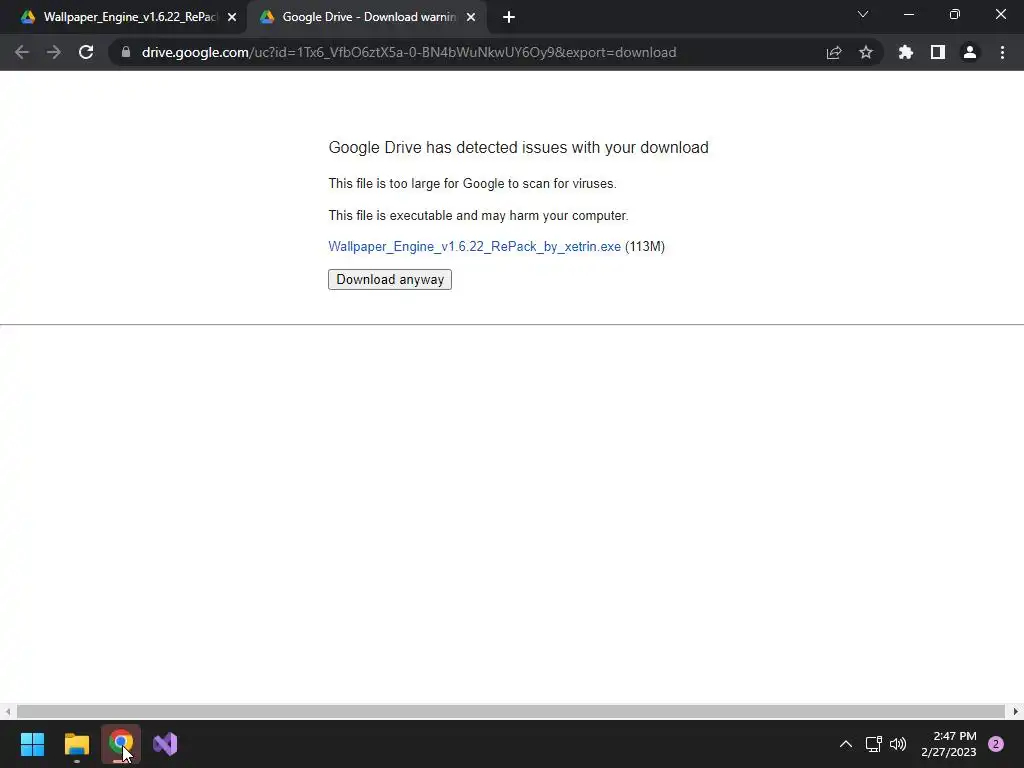Open a new tab with plus button
1024x768 pixels.
pyautogui.click(x=509, y=18)
